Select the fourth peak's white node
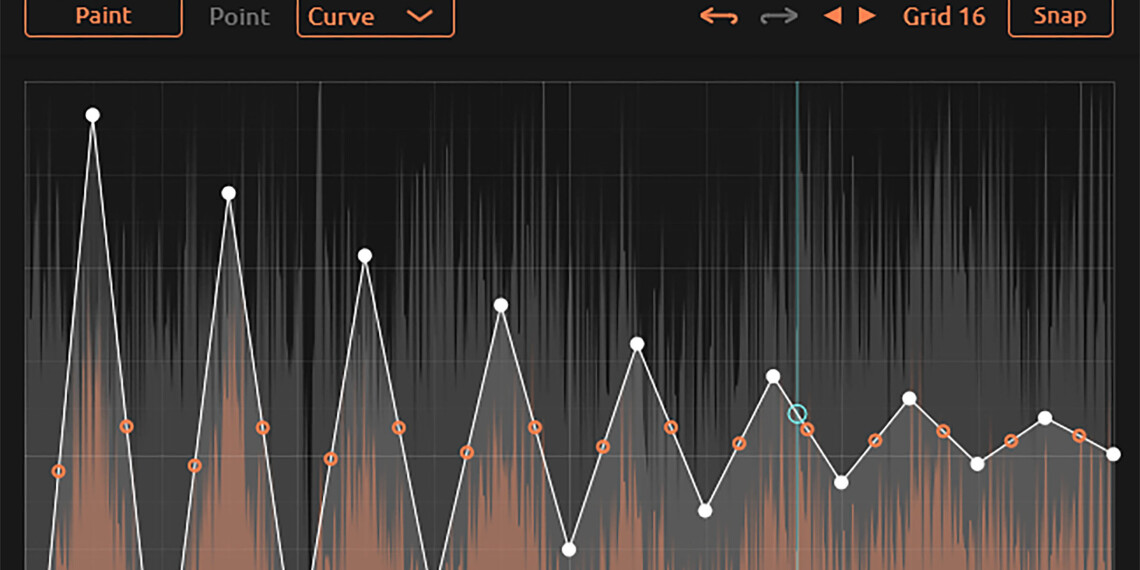The height and width of the screenshot is (570, 1140). point(501,305)
